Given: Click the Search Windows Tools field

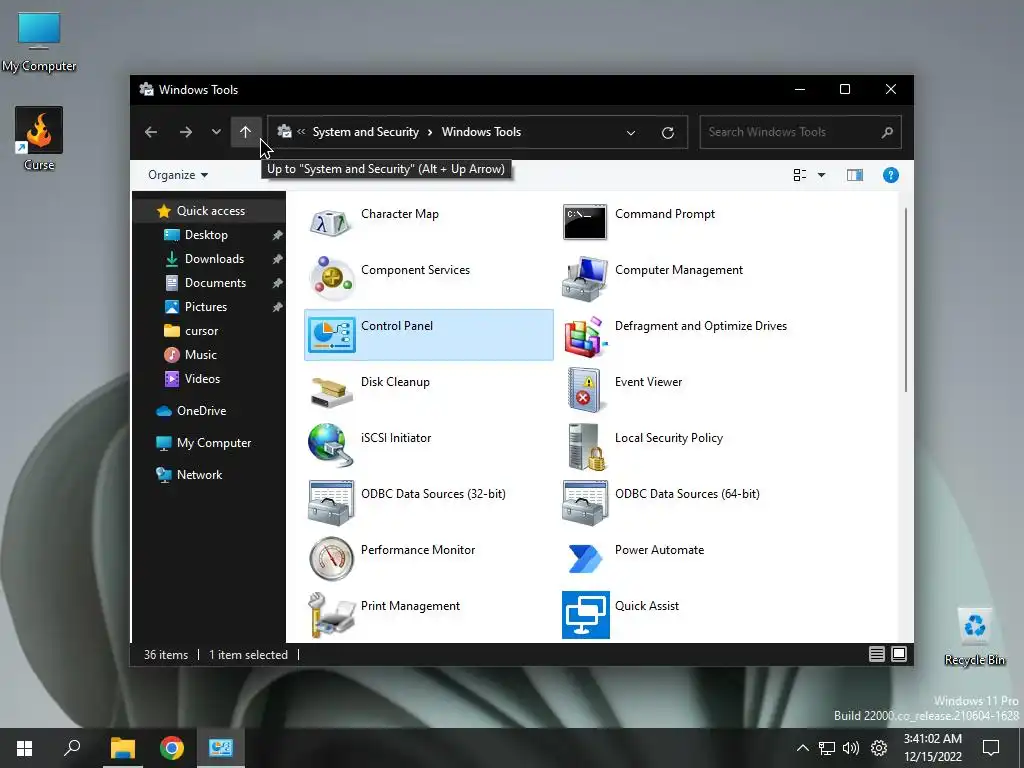Looking at the screenshot, I should point(801,132).
